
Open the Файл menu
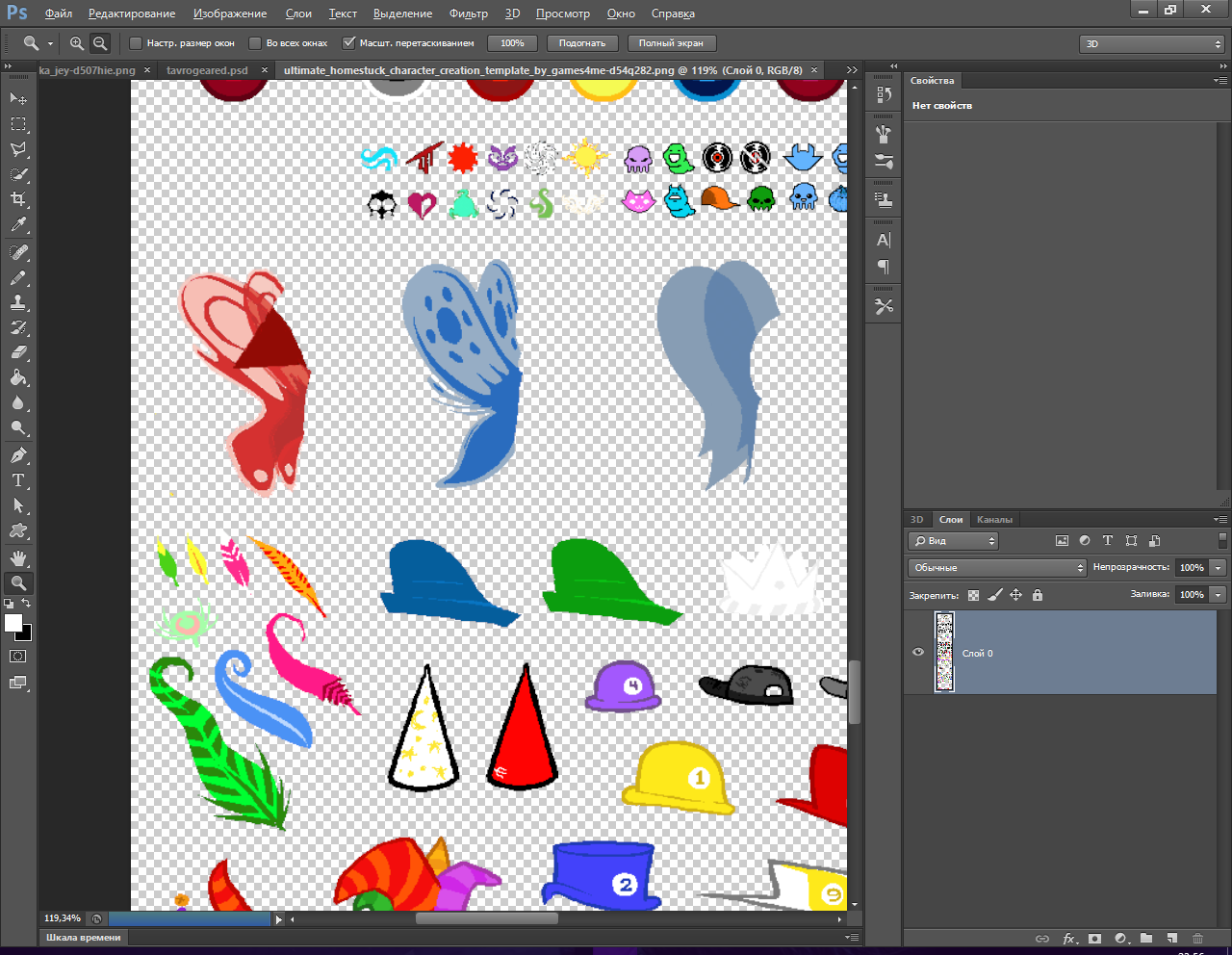point(59,13)
